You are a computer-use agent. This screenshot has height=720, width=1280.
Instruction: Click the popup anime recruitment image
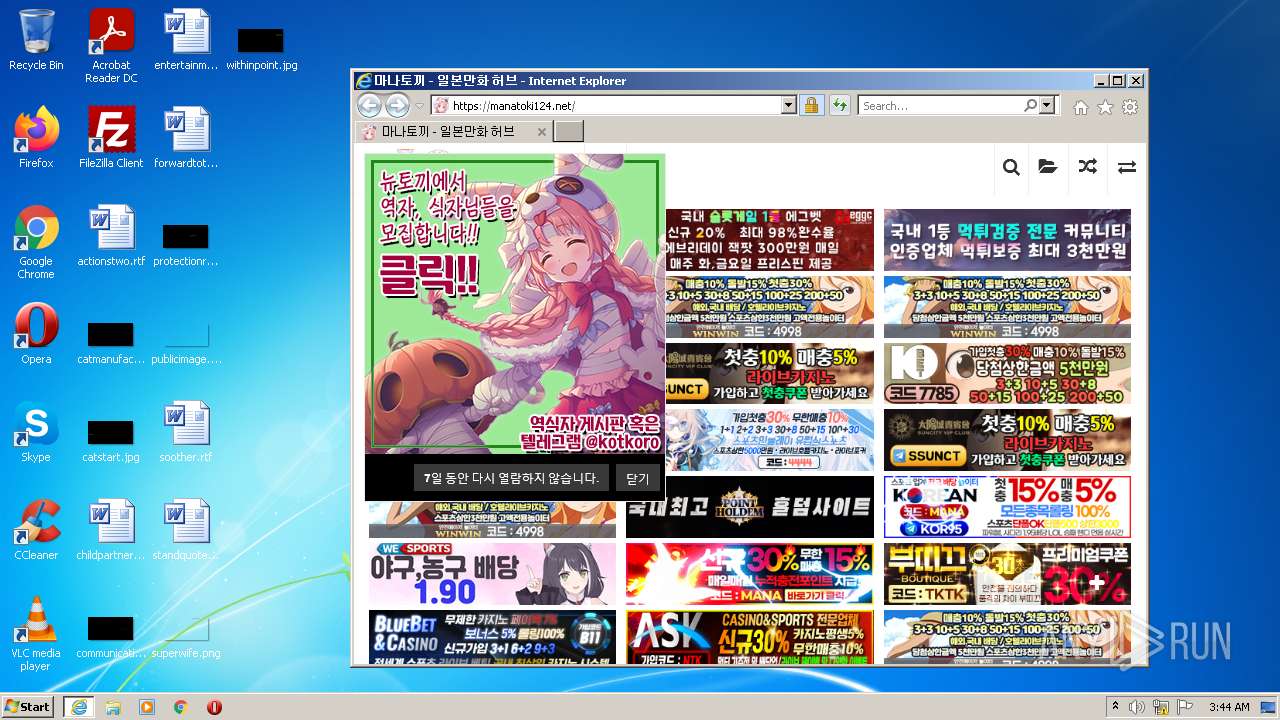(515, 304)
